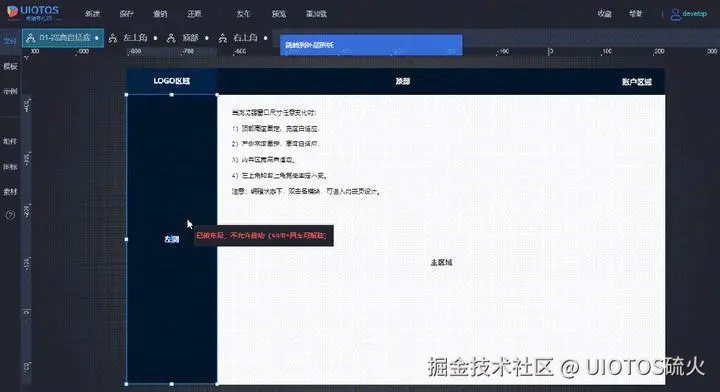Click instruction line 3) in main area
This screenshot has width=720, height=392.
point(264,160)
